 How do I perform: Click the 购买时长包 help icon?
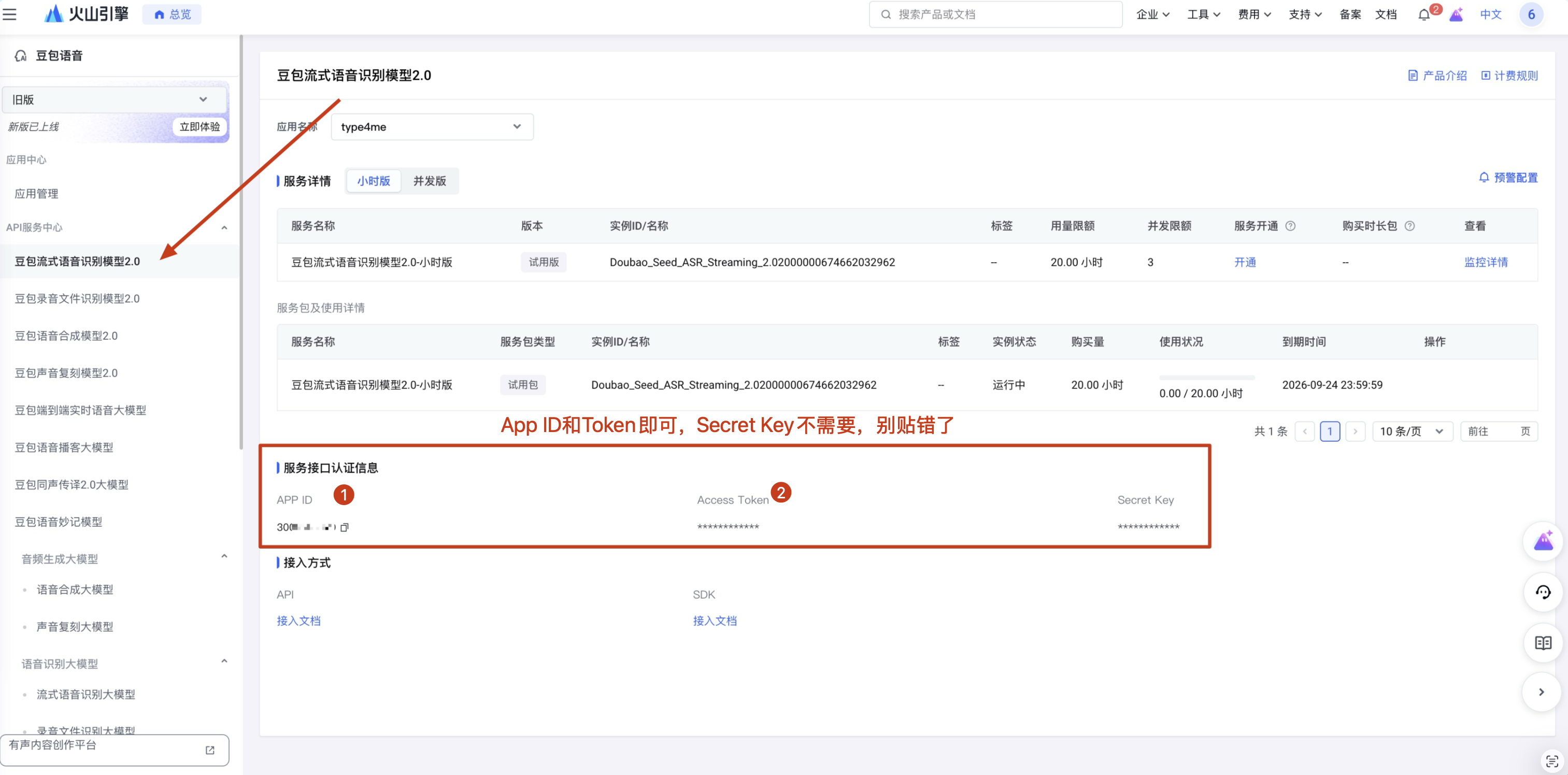click(x=1409, y=226)
